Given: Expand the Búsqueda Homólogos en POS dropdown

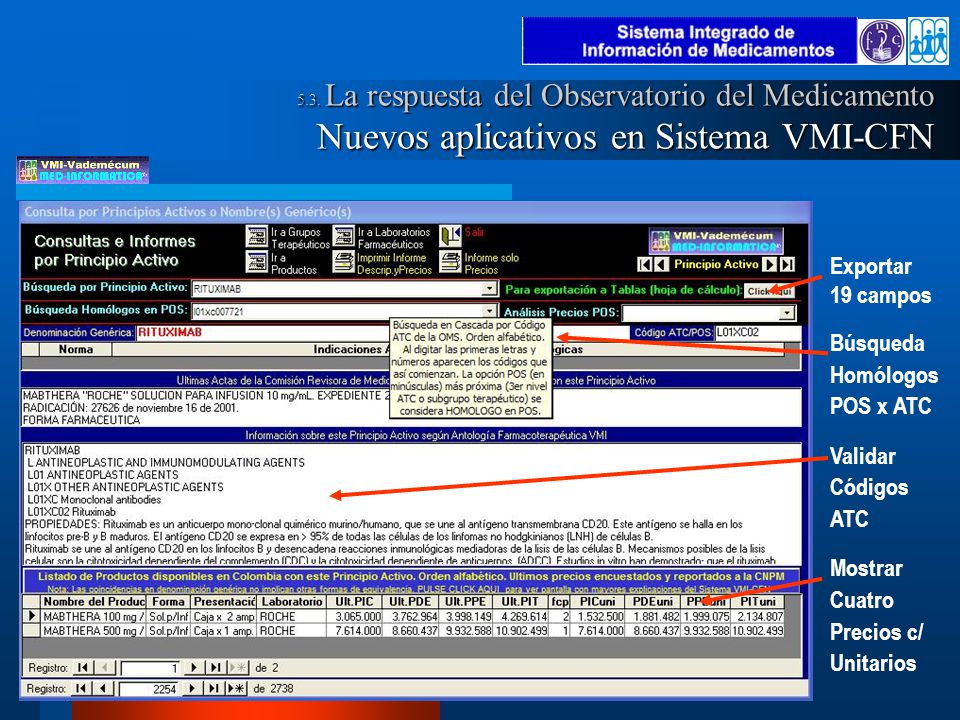Looking at the screenshot, I should coord(489,311).
